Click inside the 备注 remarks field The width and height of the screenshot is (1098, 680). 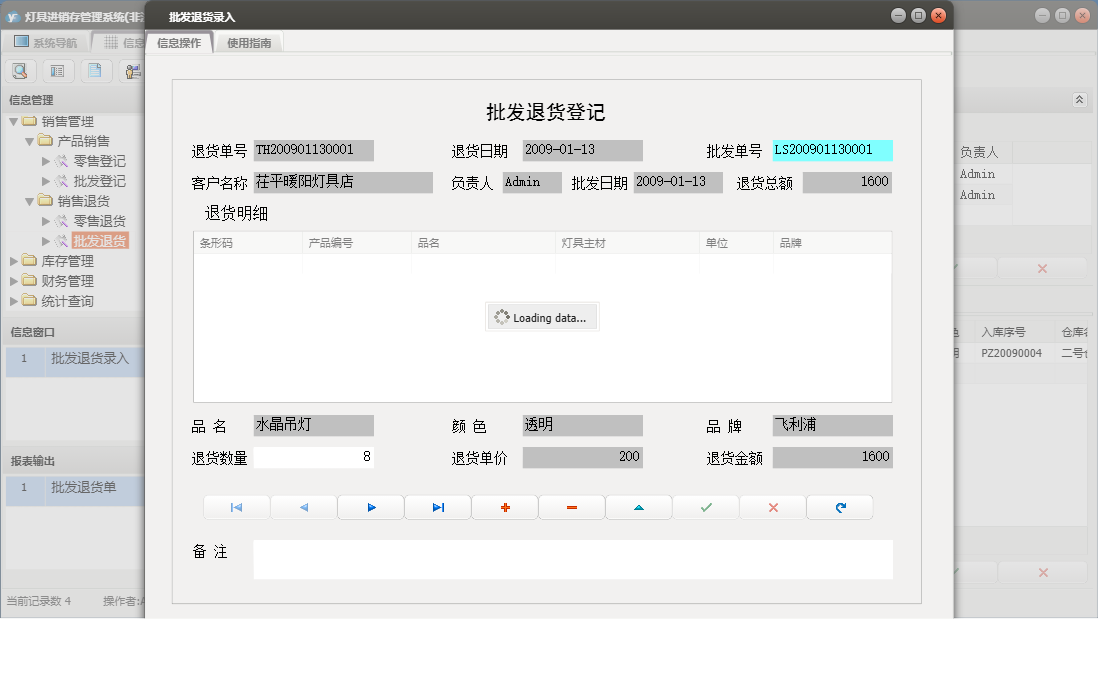570,558
